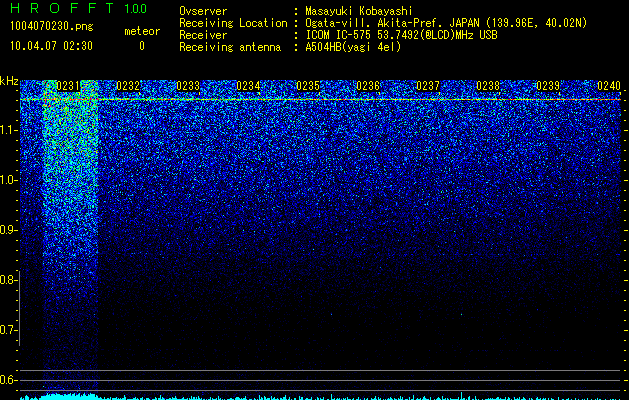The height and width of the screenshot is (400, 629).
Task: Click the 0236 time marker
Action: coord(368,86)
